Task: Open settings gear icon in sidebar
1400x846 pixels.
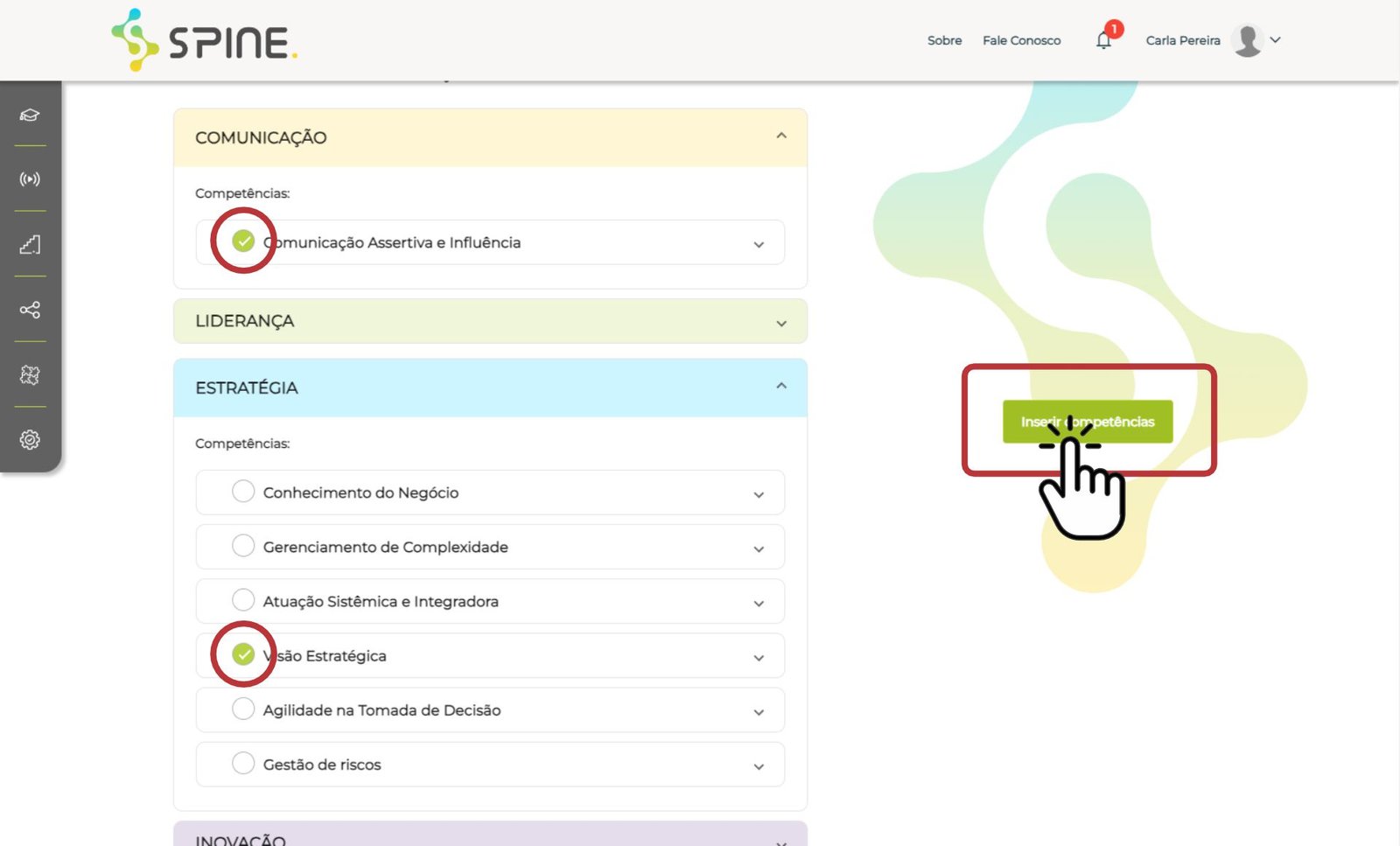Action: (30, 439)
